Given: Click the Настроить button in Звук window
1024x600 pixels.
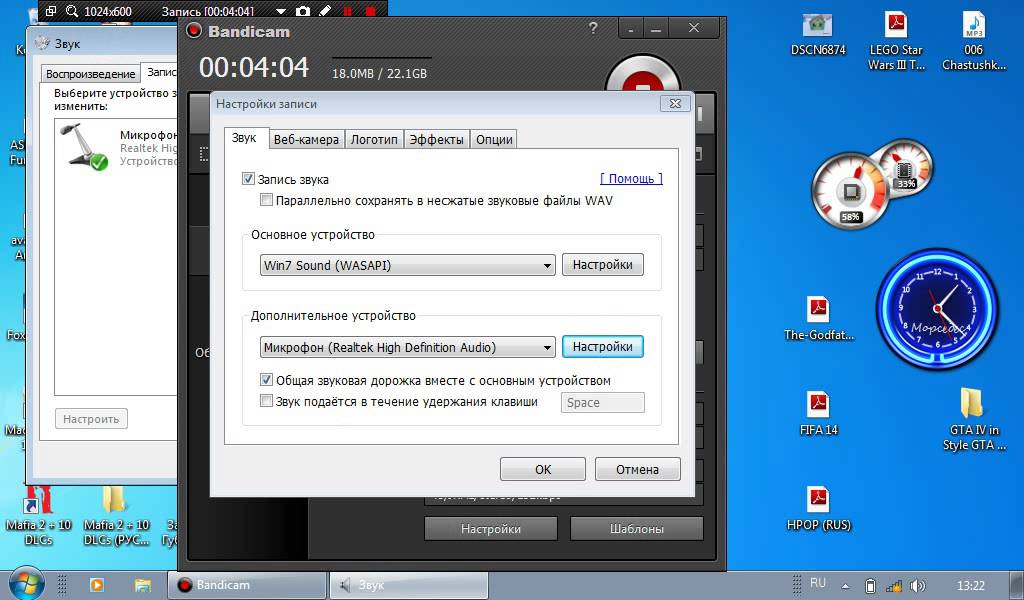Looking at the screenshot, I should (91, 418).
